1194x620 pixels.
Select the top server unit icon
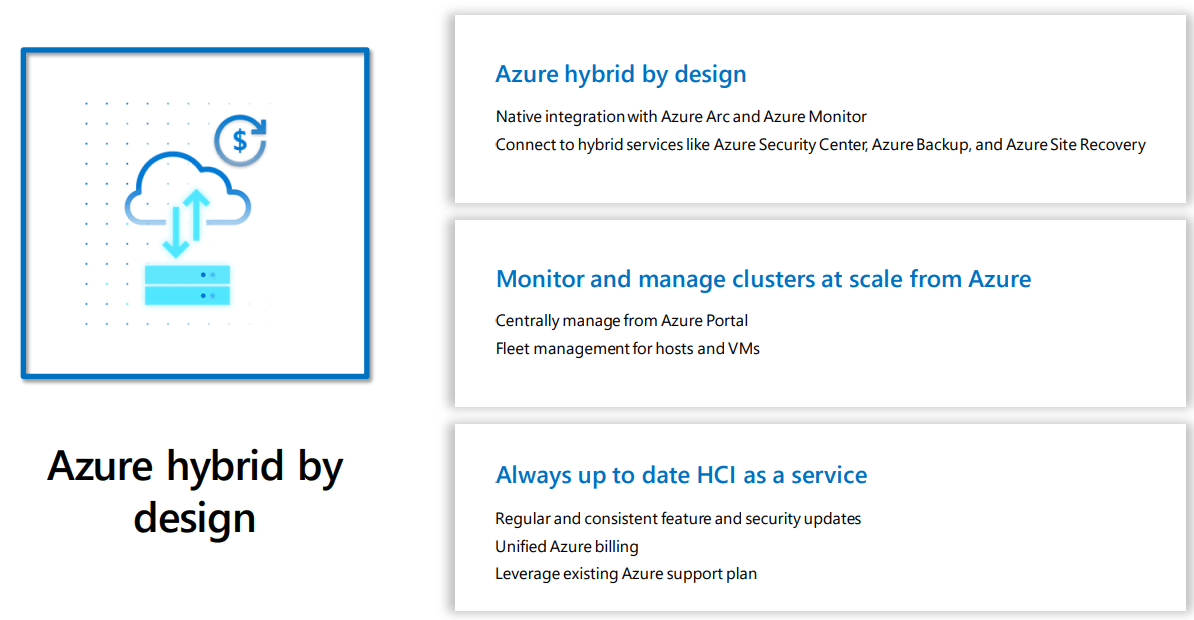187,274
